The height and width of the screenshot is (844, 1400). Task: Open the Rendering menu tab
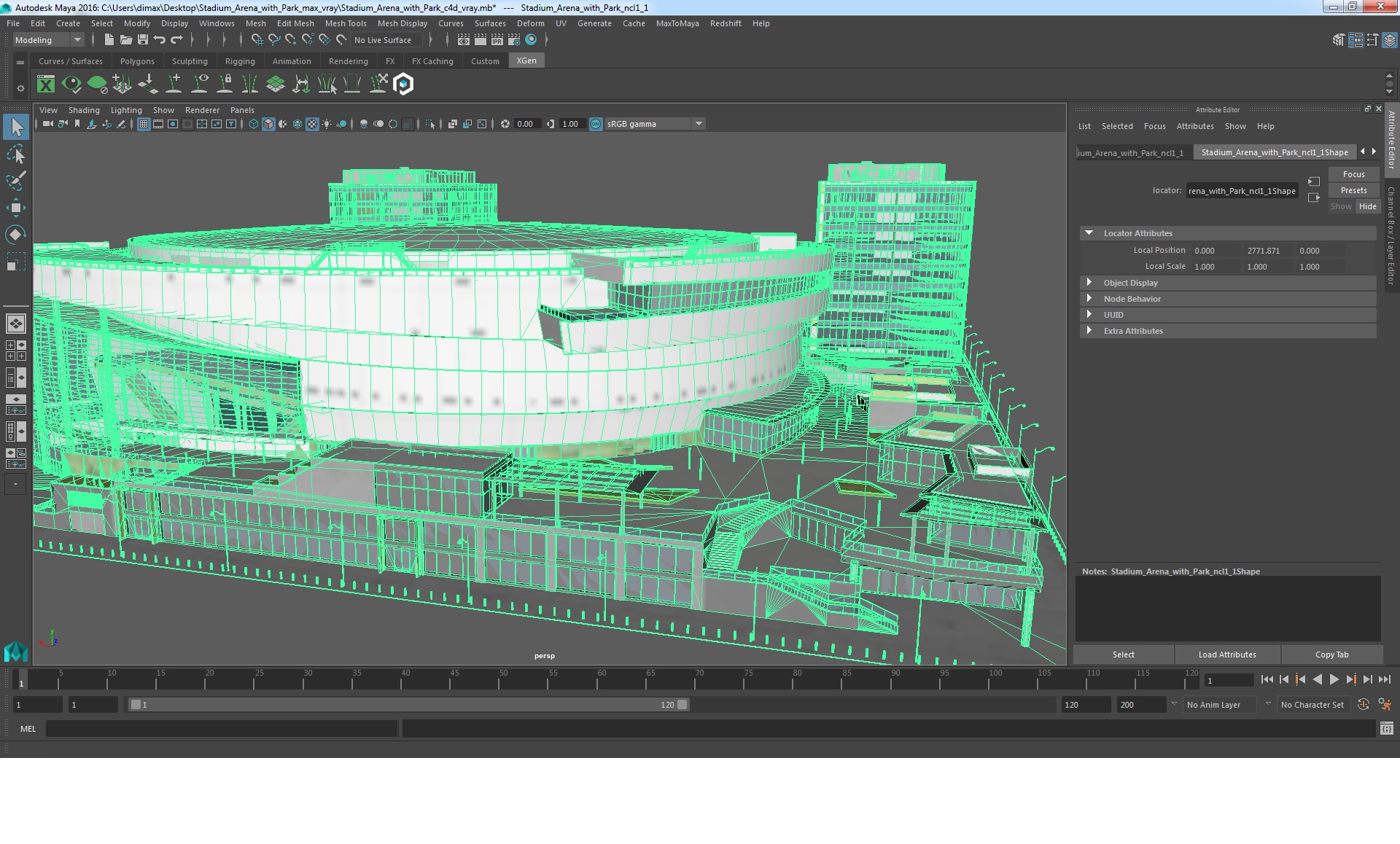pos(347,61)
